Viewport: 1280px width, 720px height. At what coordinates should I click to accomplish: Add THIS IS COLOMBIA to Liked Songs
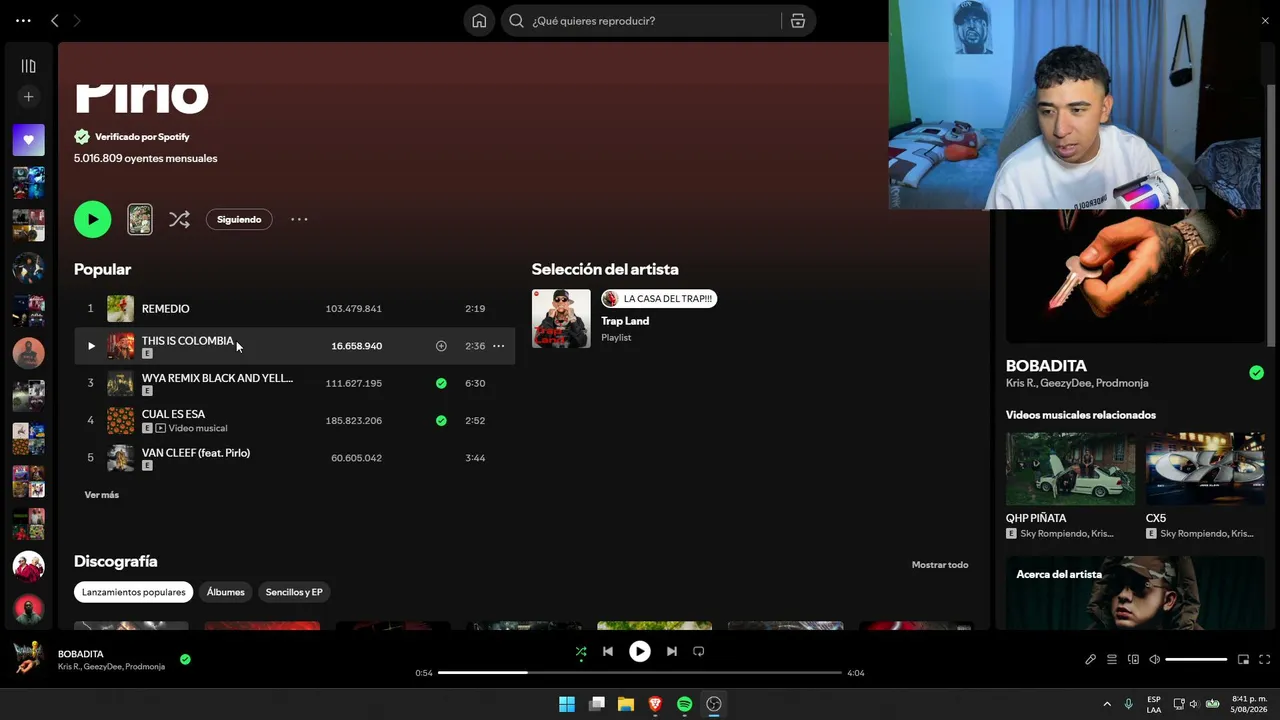[441, 346]
